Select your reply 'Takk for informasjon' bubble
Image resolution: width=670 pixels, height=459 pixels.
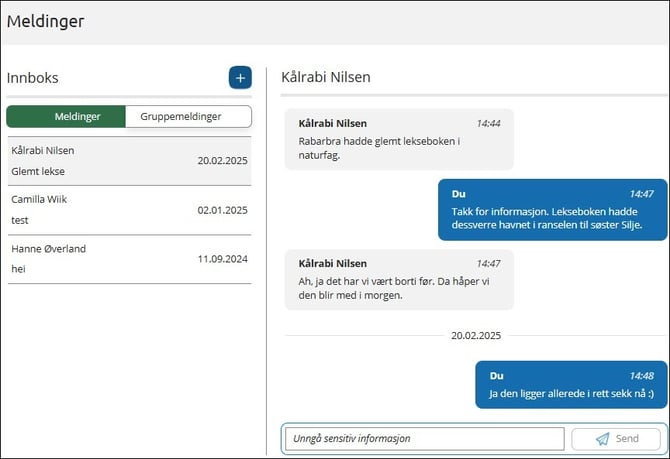pyautogui.click(x=552, y=209)
